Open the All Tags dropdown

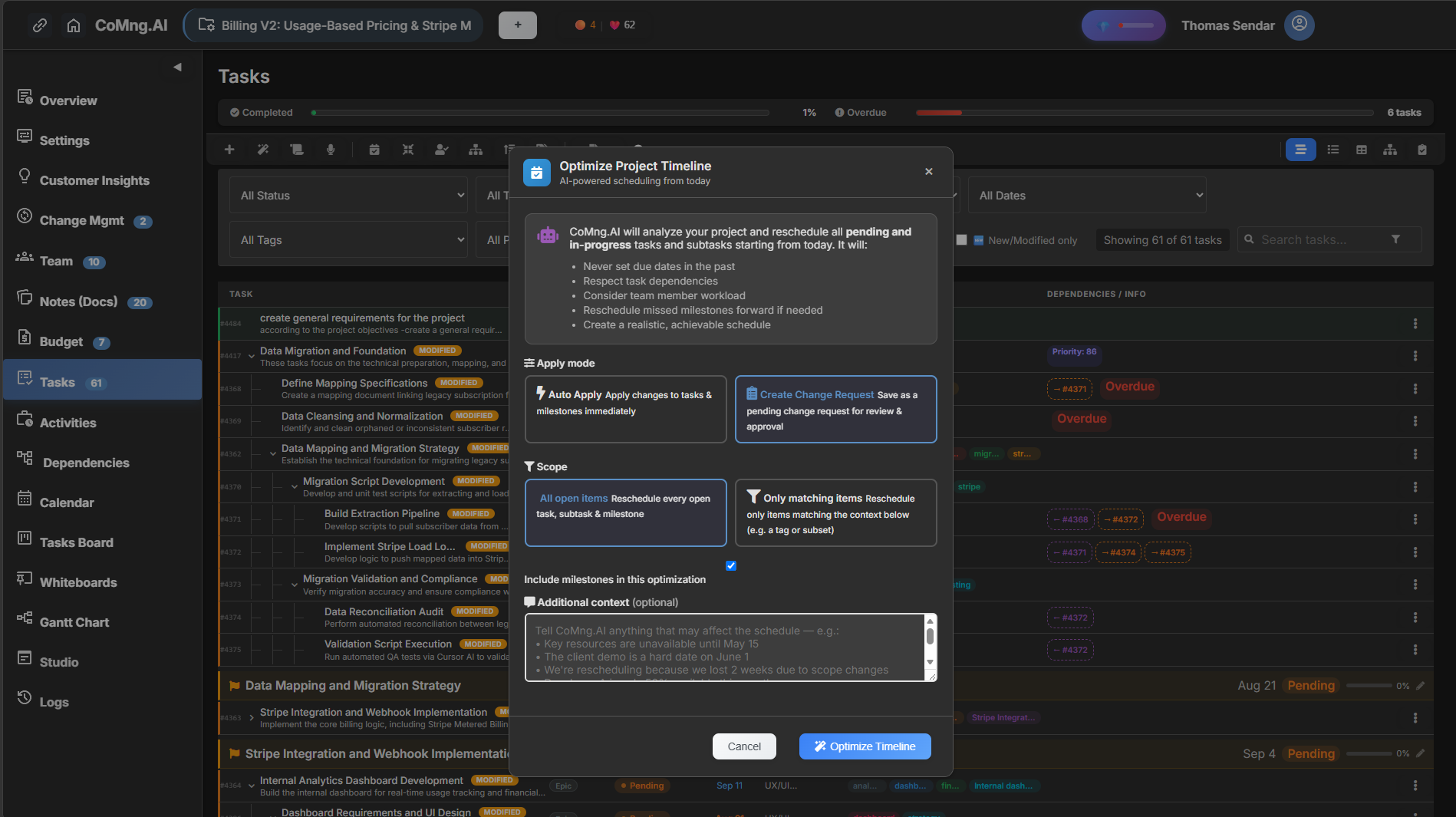pyautogui.click(x=348, y=240)
